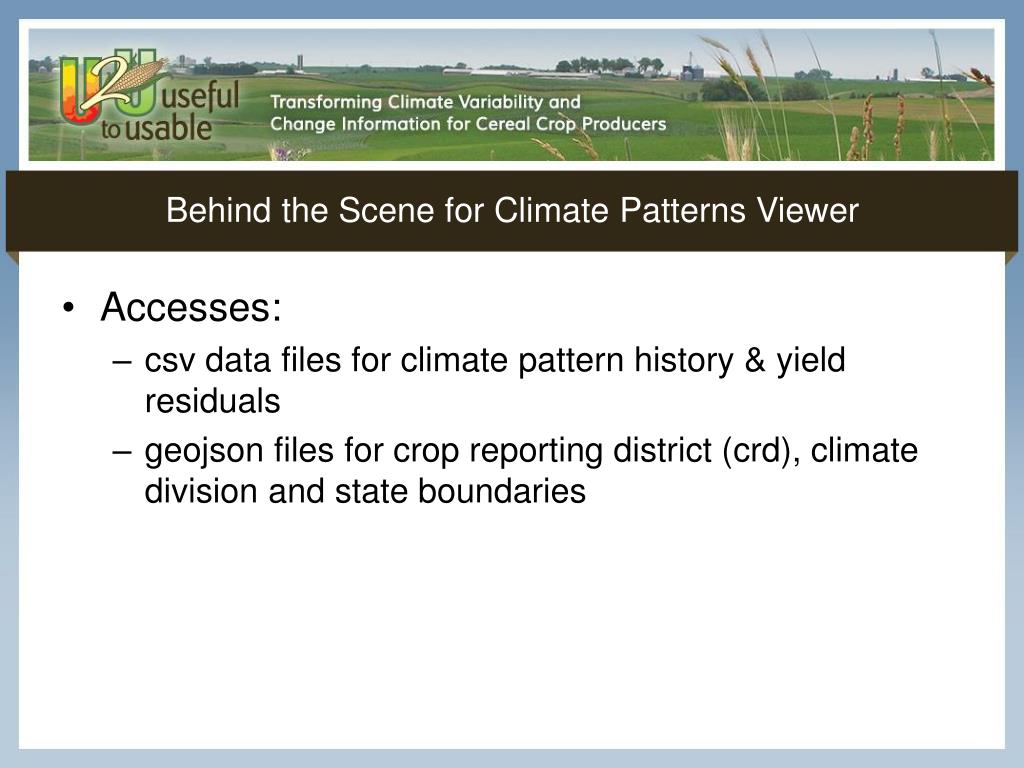Viewport: 1024px width, 768px height.
Task: Click the empty white slide body area
Action: pos(512,627)
